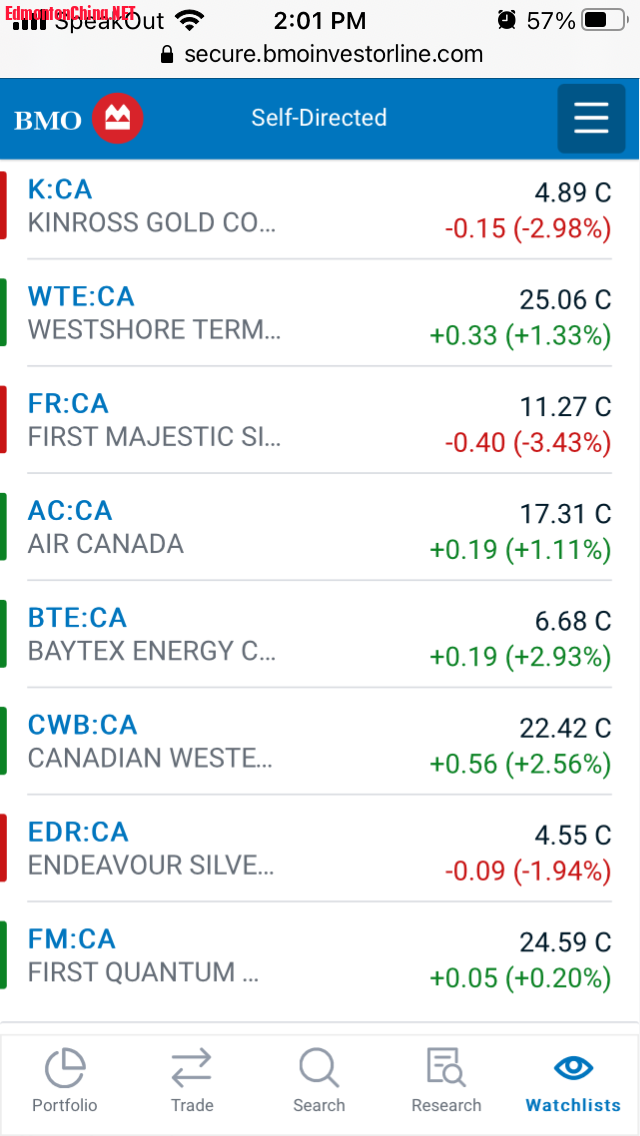Open the hamburger menu
The image size is (640, 1136).
click(x=591, y=119)
